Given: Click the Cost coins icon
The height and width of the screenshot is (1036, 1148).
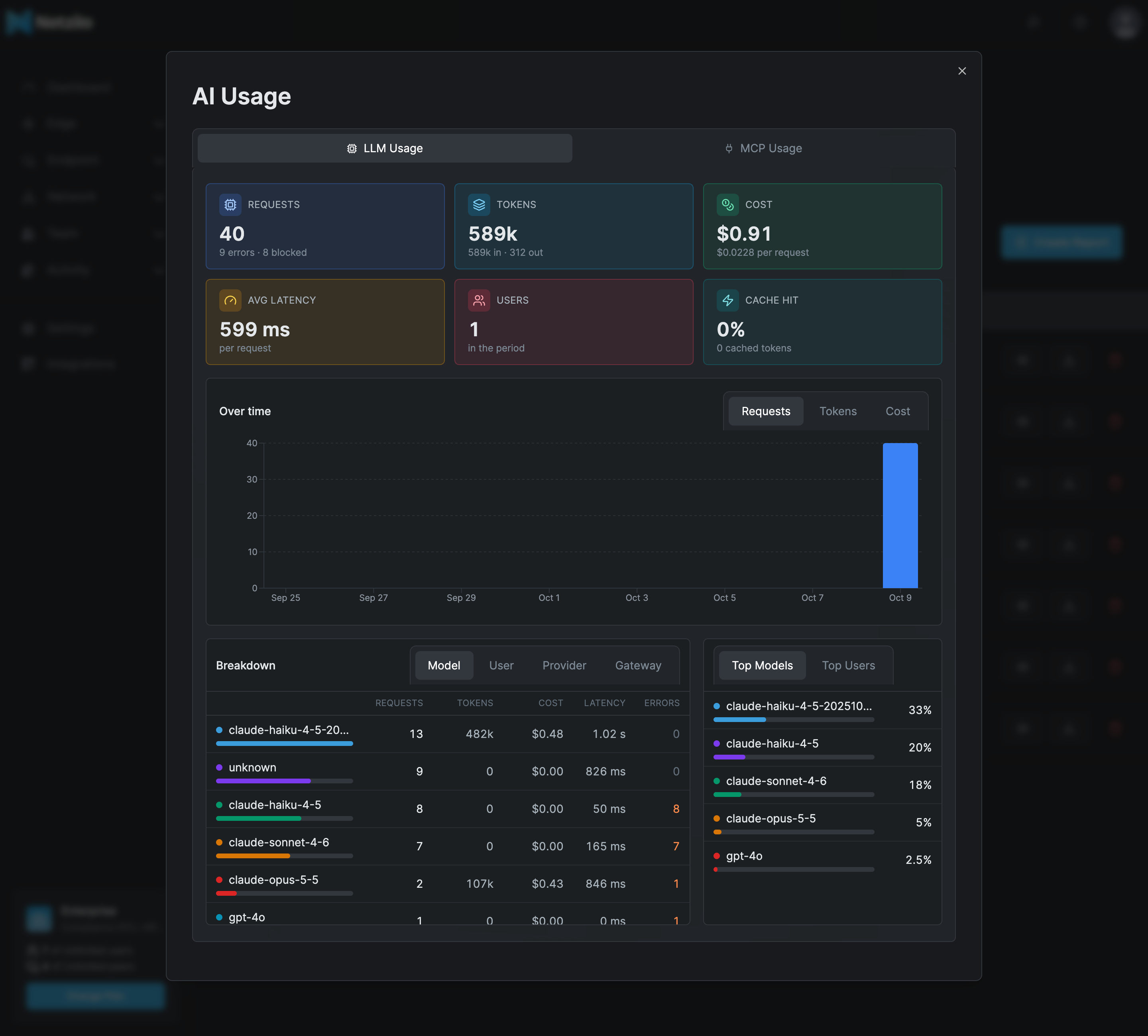Looking at the screenshot, I should (x=728, y=205).
